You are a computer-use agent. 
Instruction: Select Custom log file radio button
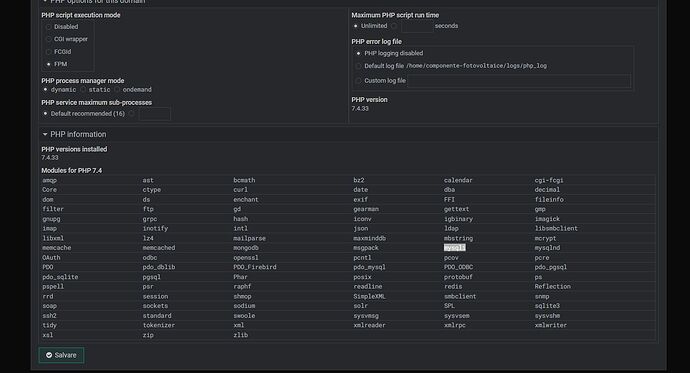(358, 80)
